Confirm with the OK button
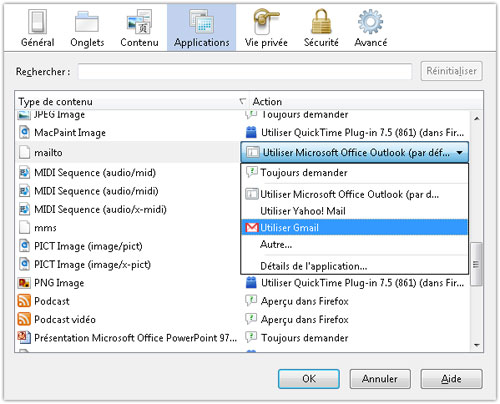Screen dimensions: 500x404 (x=309, y=379)
